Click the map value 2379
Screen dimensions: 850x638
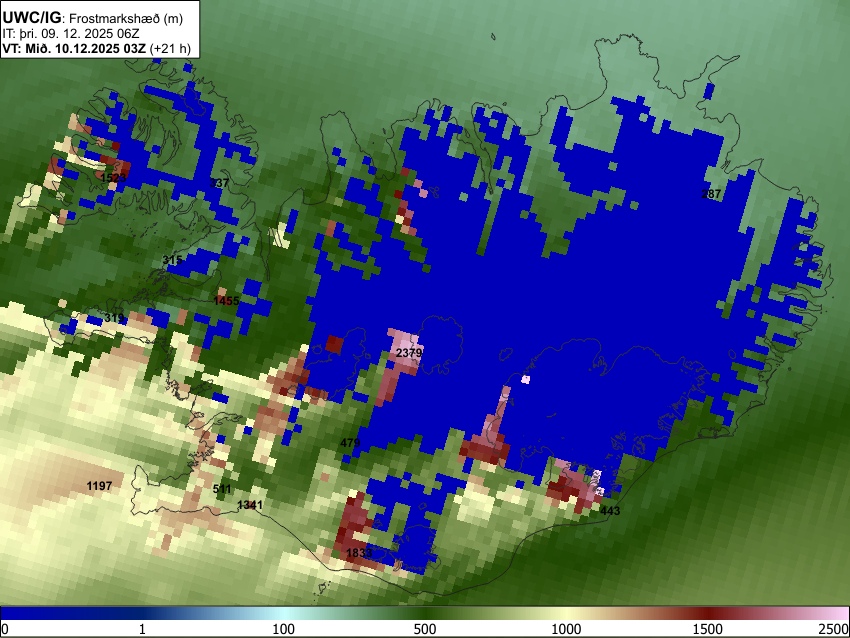409,353
